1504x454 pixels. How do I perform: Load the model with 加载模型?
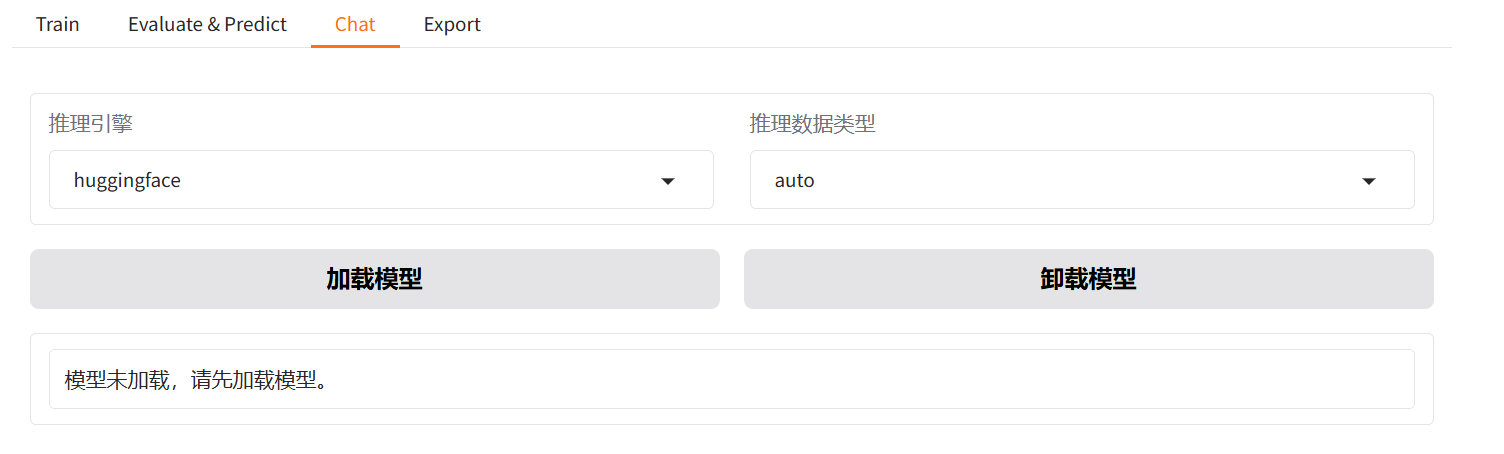coord(374,279)
